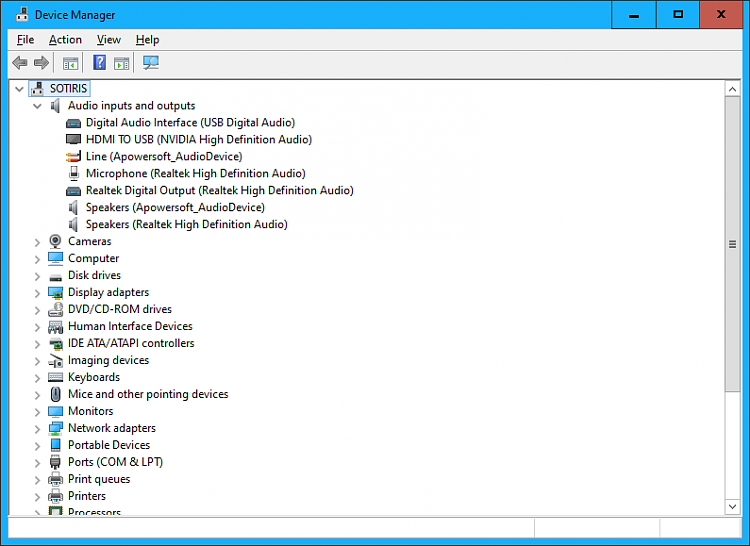The height and width of the screenshot is (546, 750).
Task: Click the blue Help question-mark icon
Action: (99, 63)
